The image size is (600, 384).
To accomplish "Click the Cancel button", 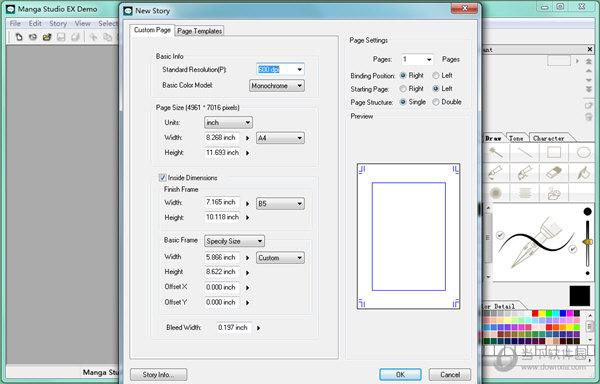I will pyautogui.click(x=450, y=374).
